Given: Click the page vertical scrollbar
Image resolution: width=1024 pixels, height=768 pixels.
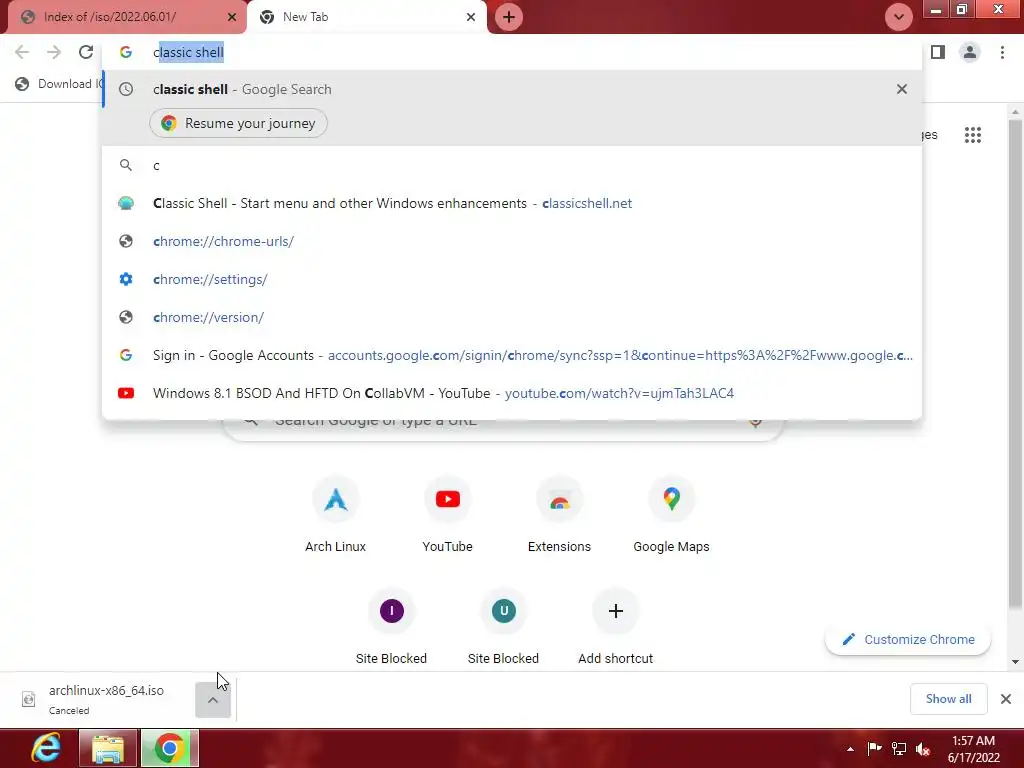Looking at the screenshot, I should tap(1015, 366).
